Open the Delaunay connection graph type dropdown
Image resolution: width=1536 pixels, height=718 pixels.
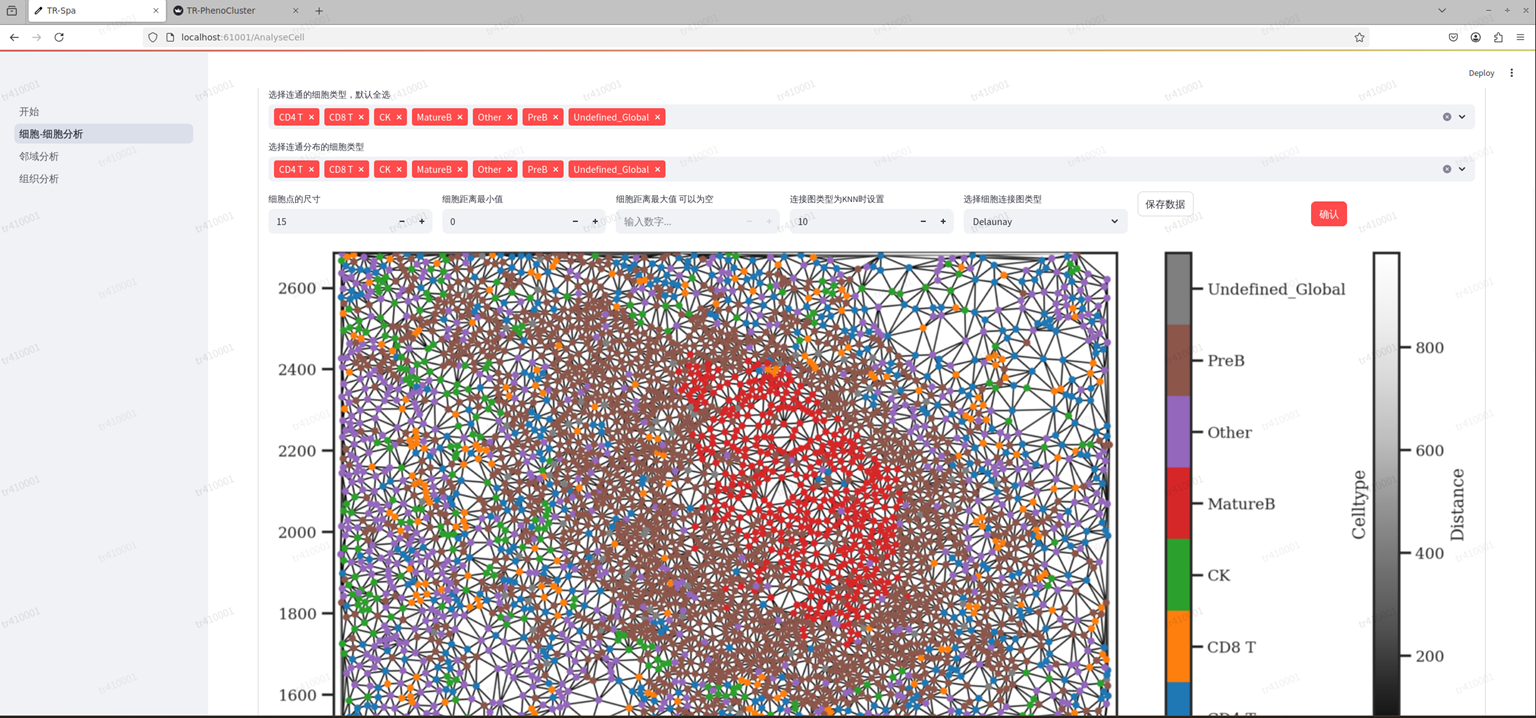tap(1044, 222)
